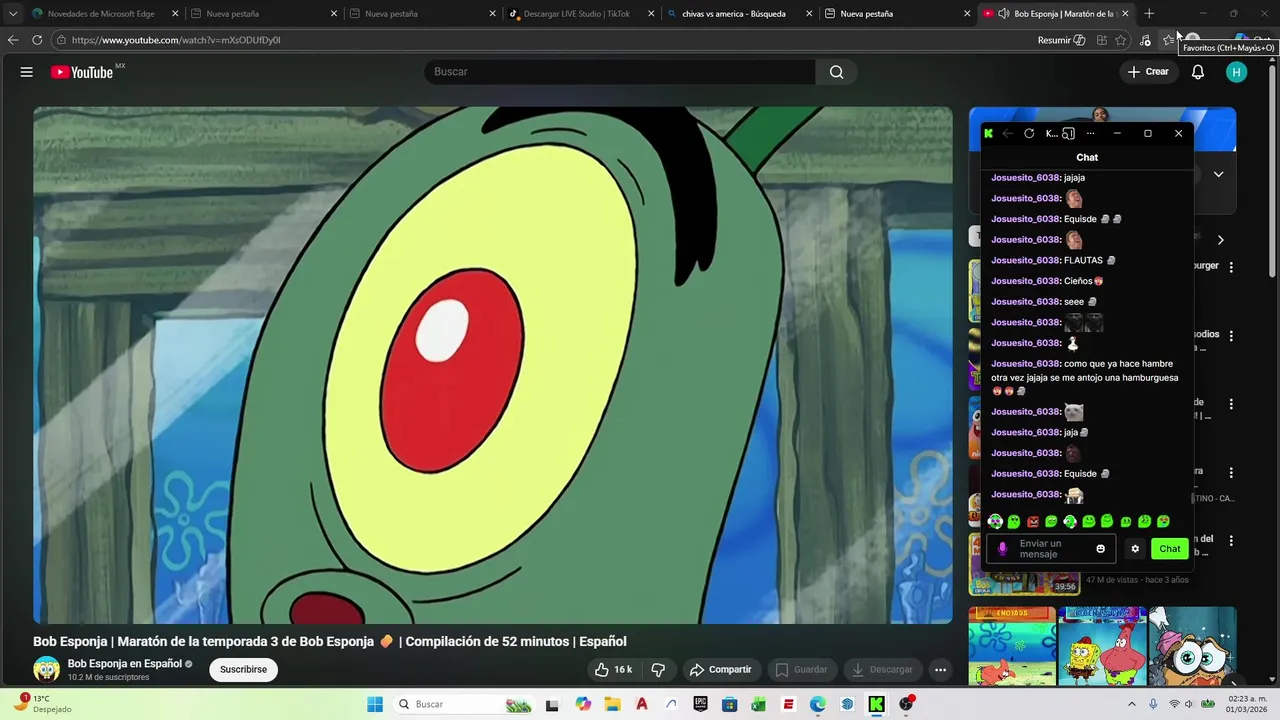Open the Edge Favorites list button
The image size is (1280, 720).
tap(1168, 40)
